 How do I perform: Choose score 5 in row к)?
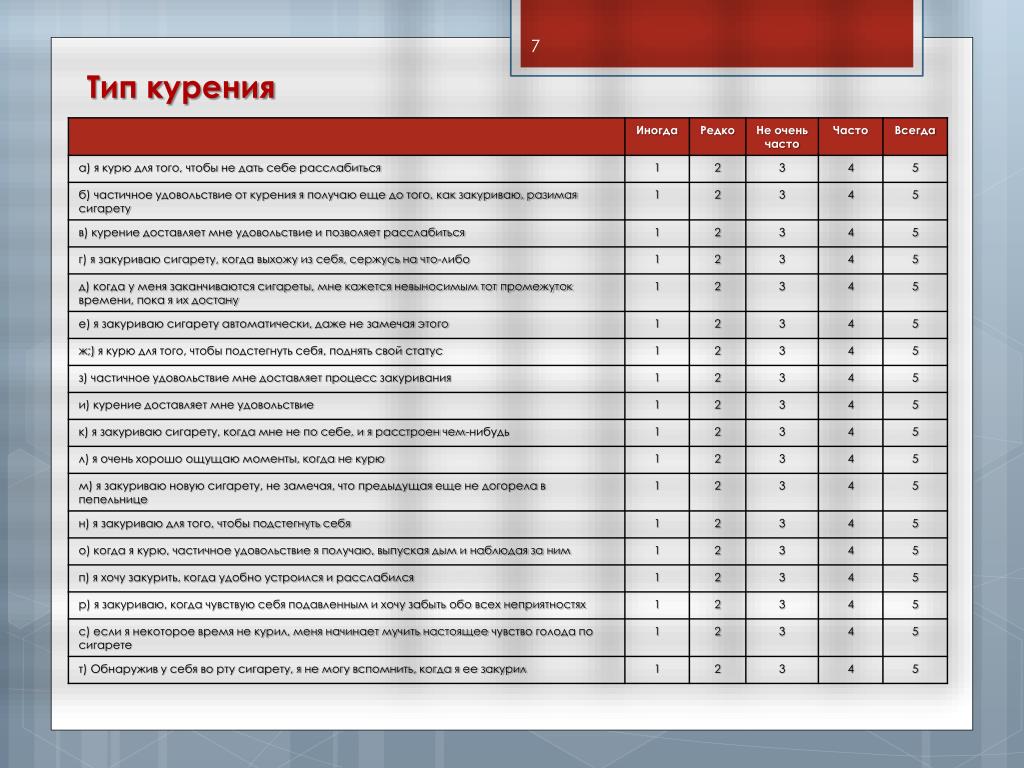915,432
